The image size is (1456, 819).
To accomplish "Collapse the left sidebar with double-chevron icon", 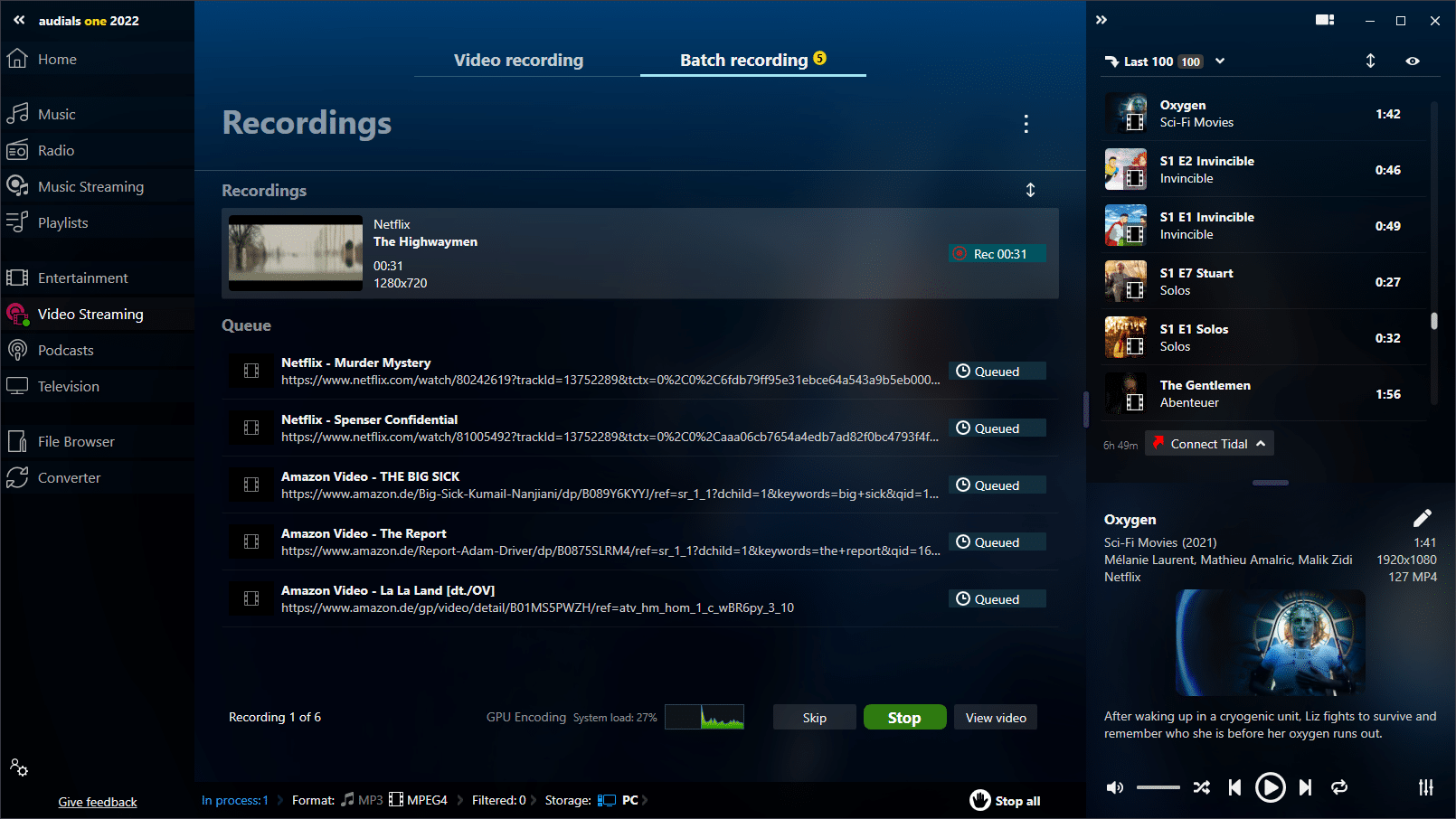I will (19, 20).
